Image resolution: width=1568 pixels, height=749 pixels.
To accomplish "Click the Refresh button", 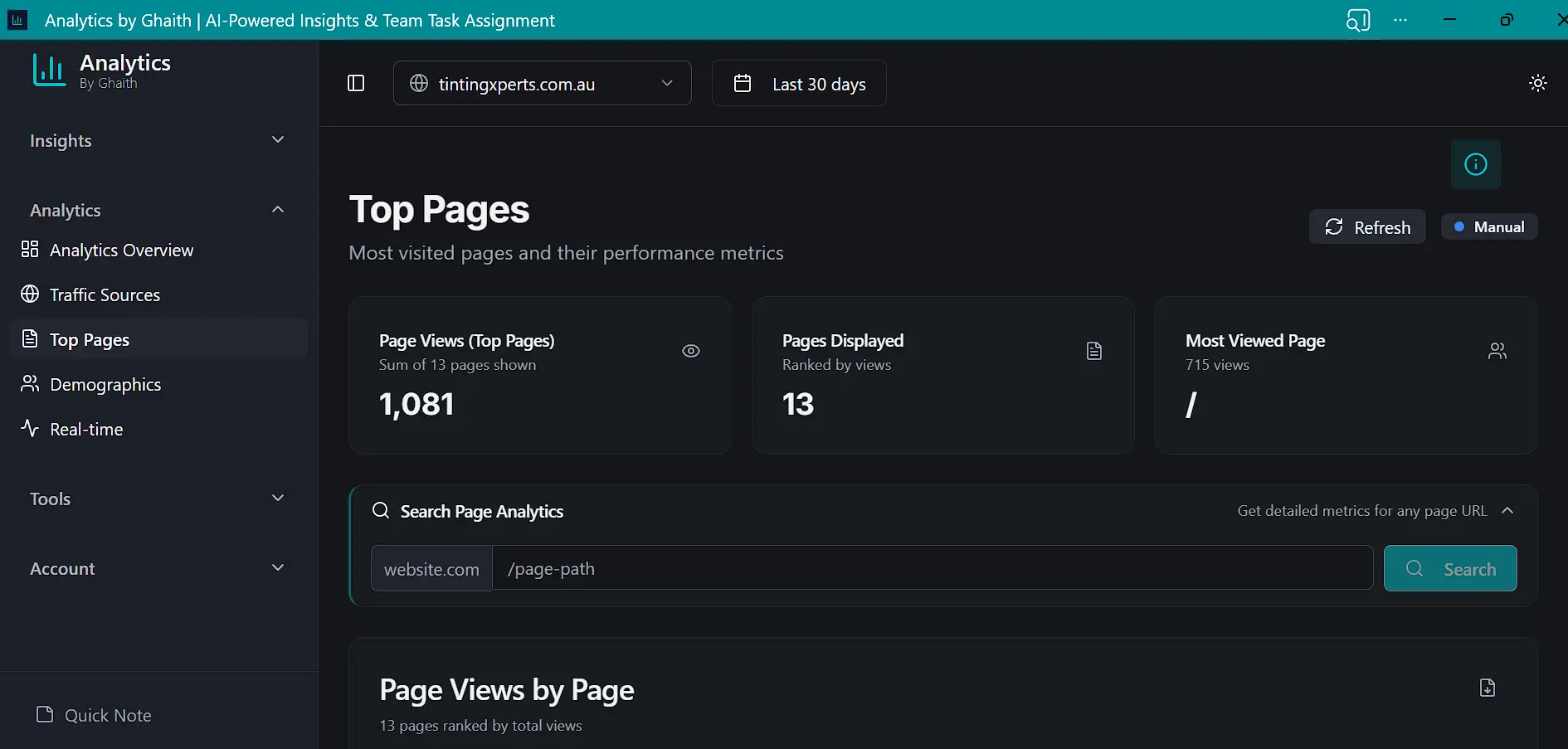I will pos(1367,226).
